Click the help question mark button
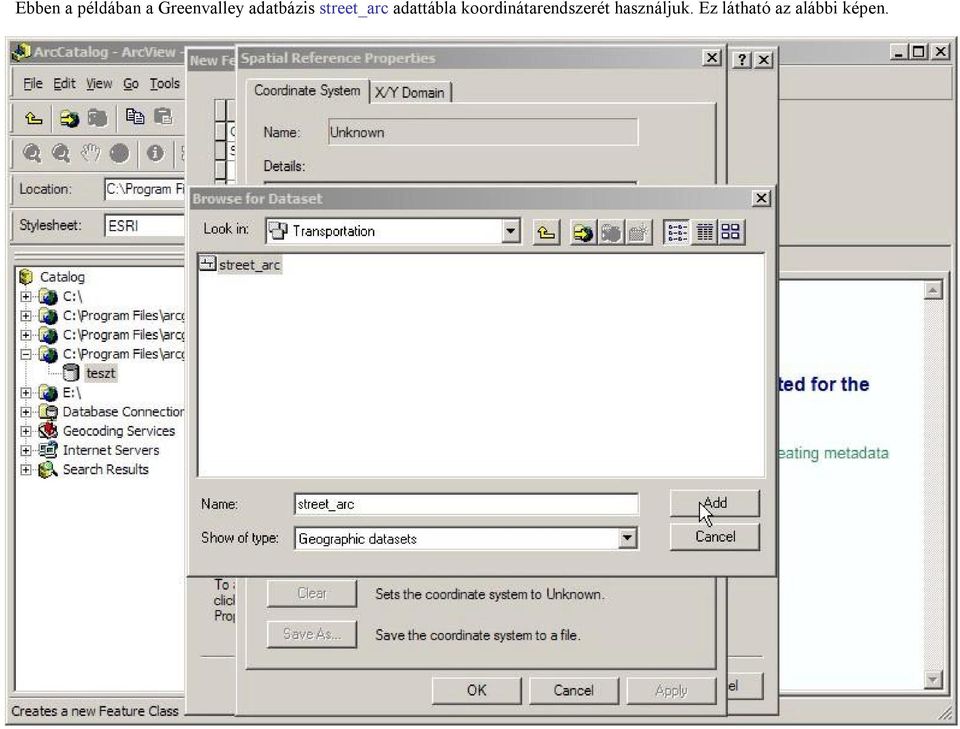Screen dimensions: 960x729 [742, 59]
